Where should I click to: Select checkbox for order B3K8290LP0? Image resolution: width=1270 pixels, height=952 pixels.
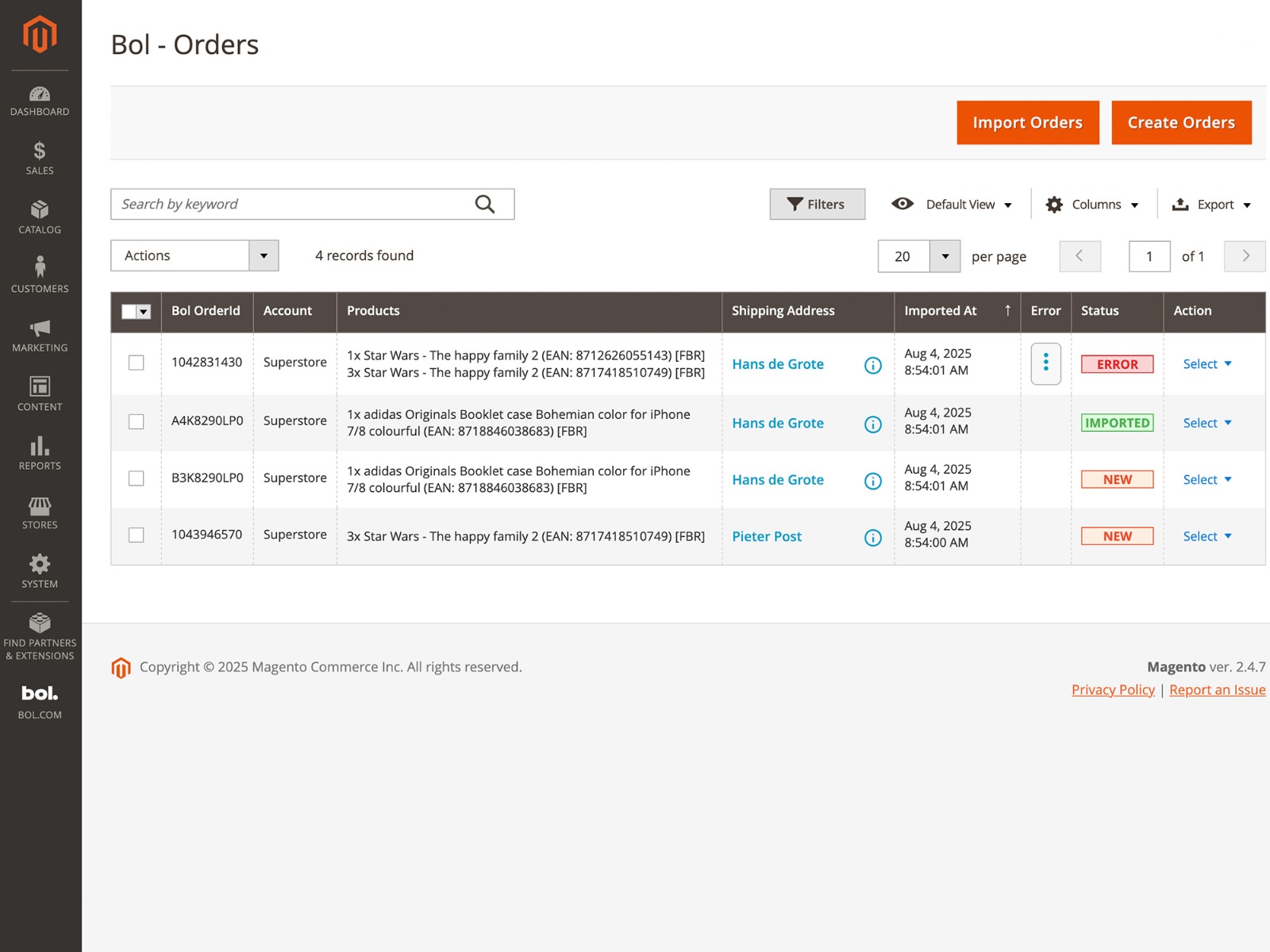[x=137, y=478]
